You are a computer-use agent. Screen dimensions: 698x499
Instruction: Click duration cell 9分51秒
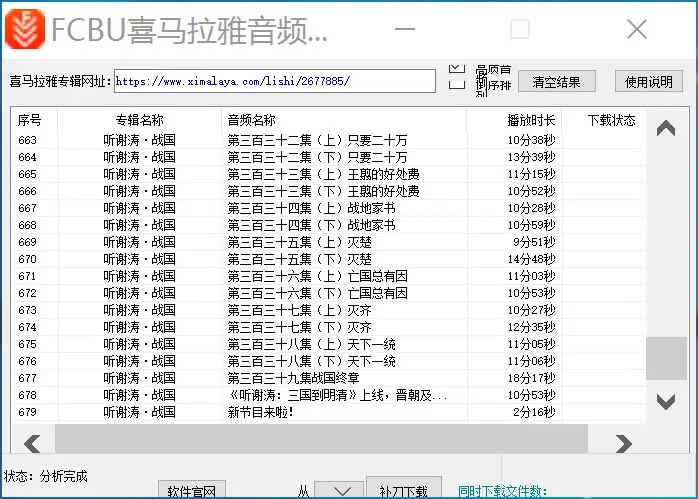(x=534, y=242)
